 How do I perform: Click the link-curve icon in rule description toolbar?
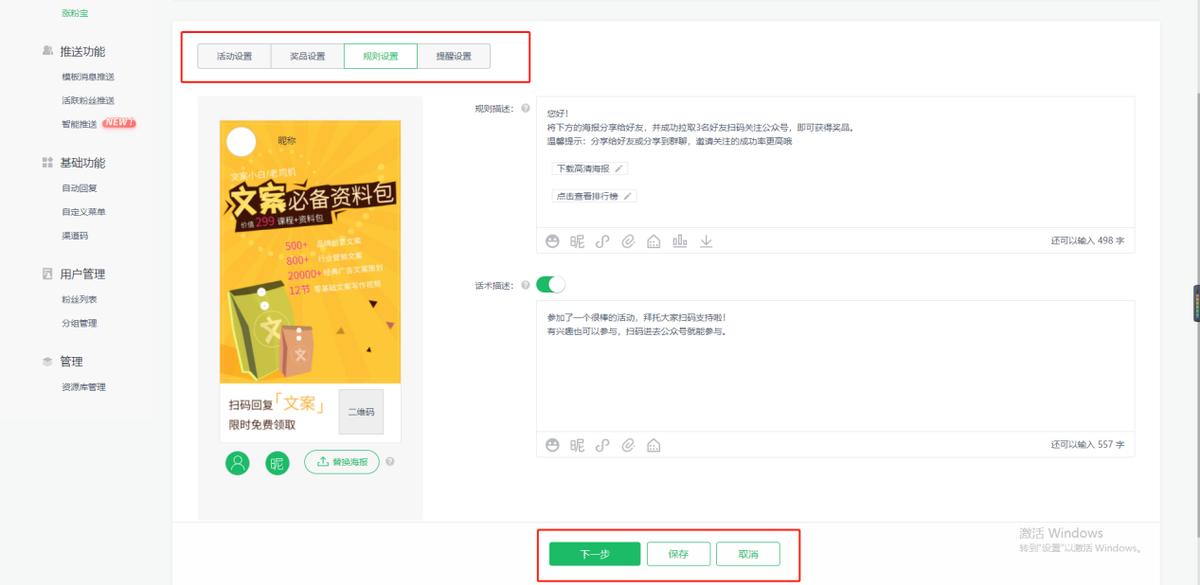[603, 241]
